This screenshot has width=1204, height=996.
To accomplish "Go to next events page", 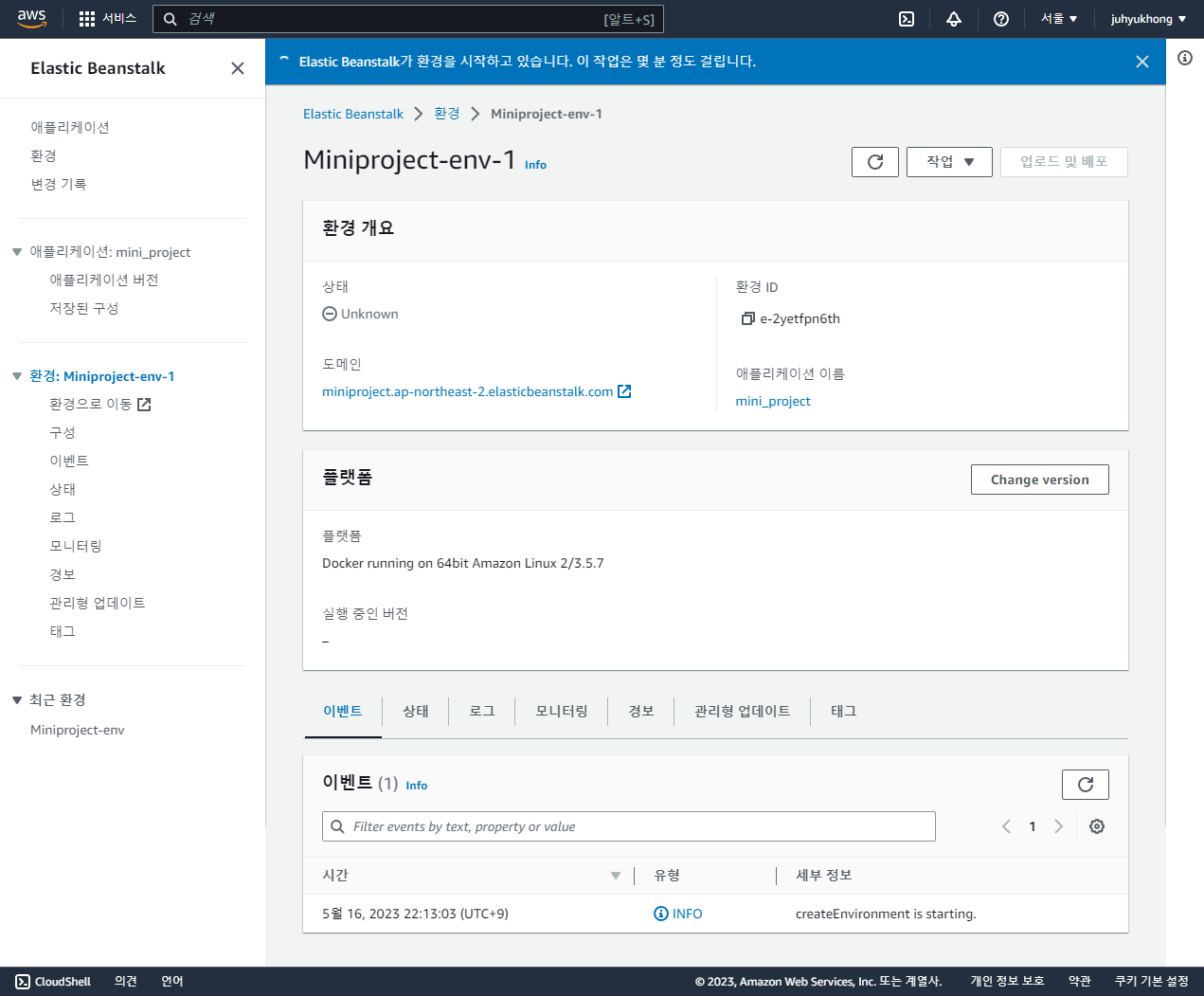I will (1058, 826).
